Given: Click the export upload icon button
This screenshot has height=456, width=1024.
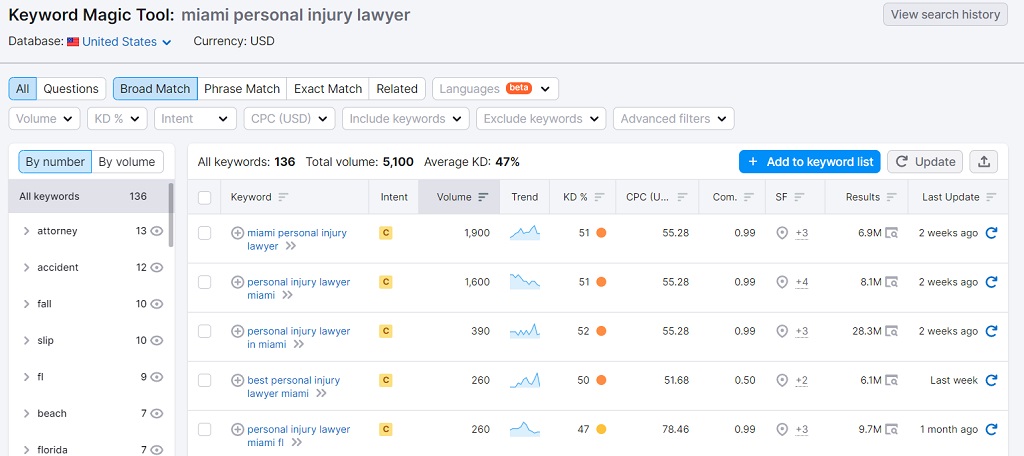Looking at the screenshot, I should (x=985, y=162).
